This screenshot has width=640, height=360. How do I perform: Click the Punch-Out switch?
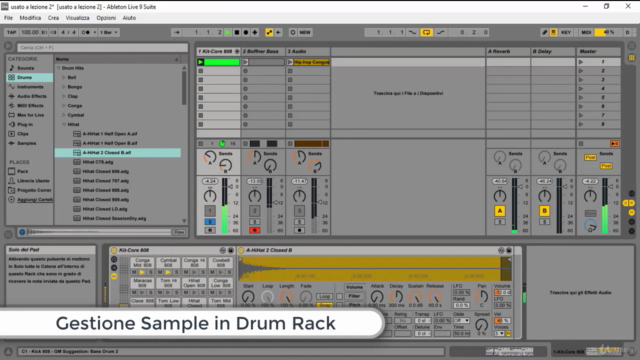pyautogui.click(x=440, y=32)
